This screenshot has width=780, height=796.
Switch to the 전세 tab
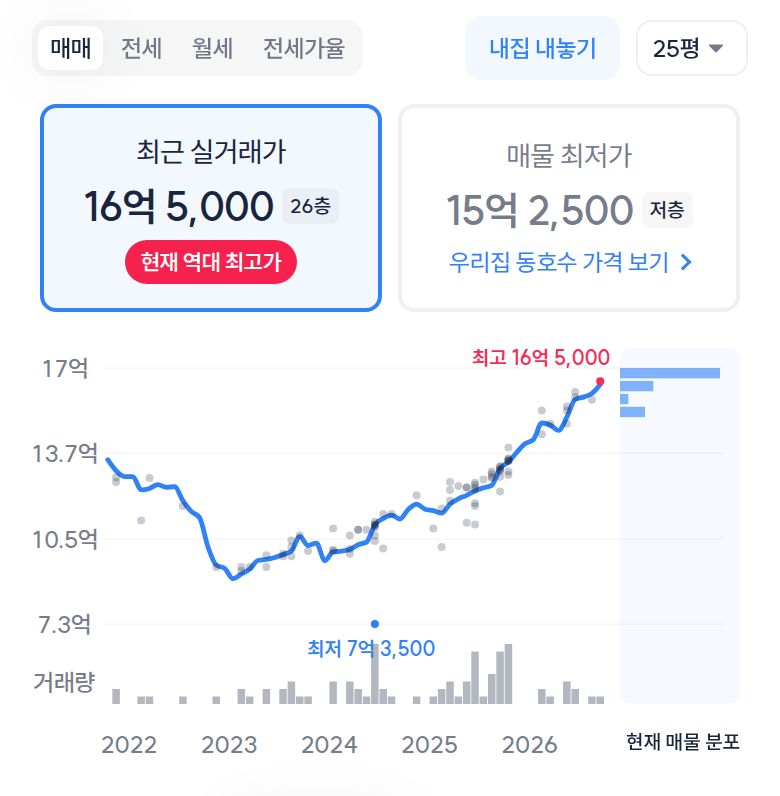tap(141, 48)
